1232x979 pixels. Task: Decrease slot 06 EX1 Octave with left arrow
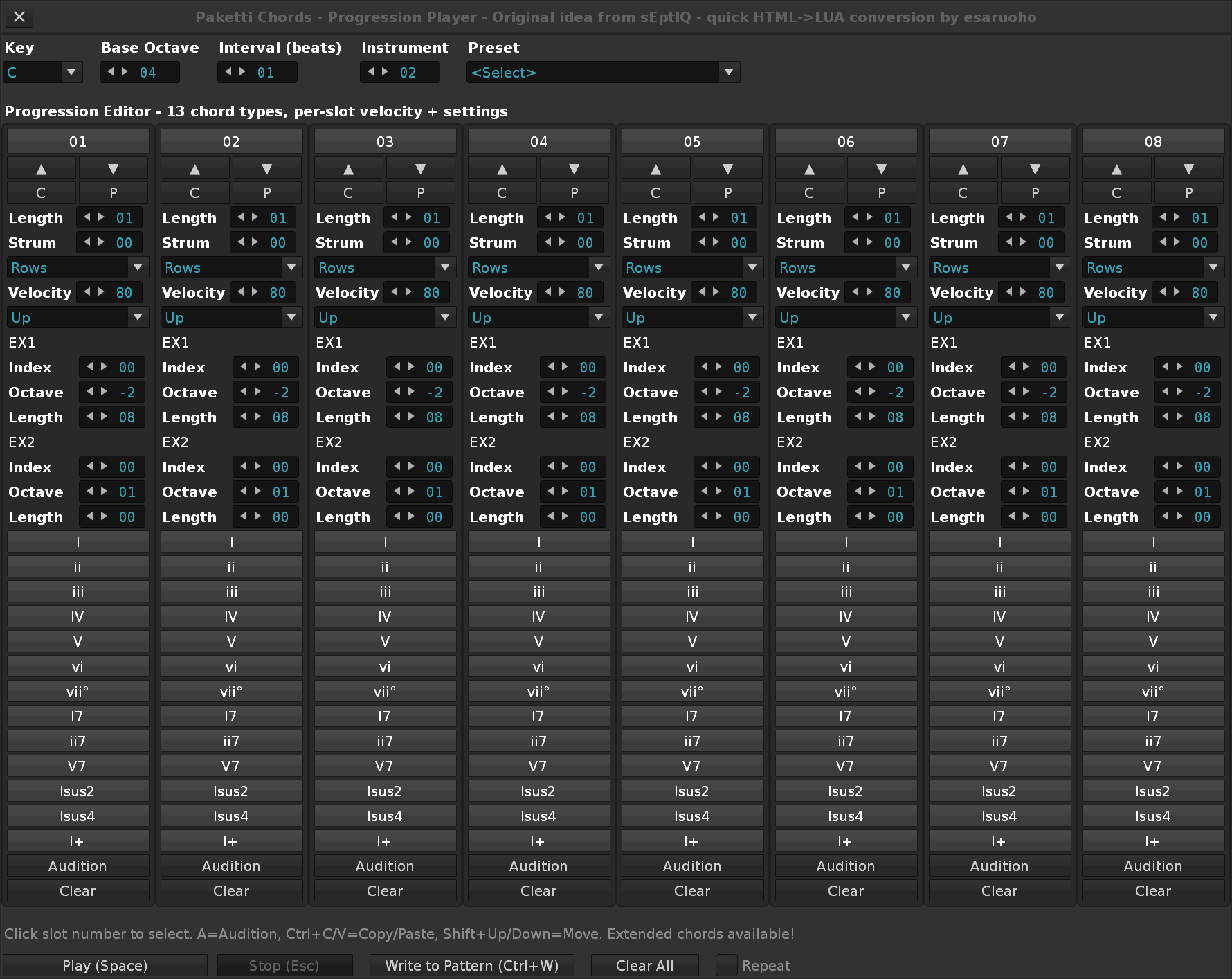tap(858, 391)
